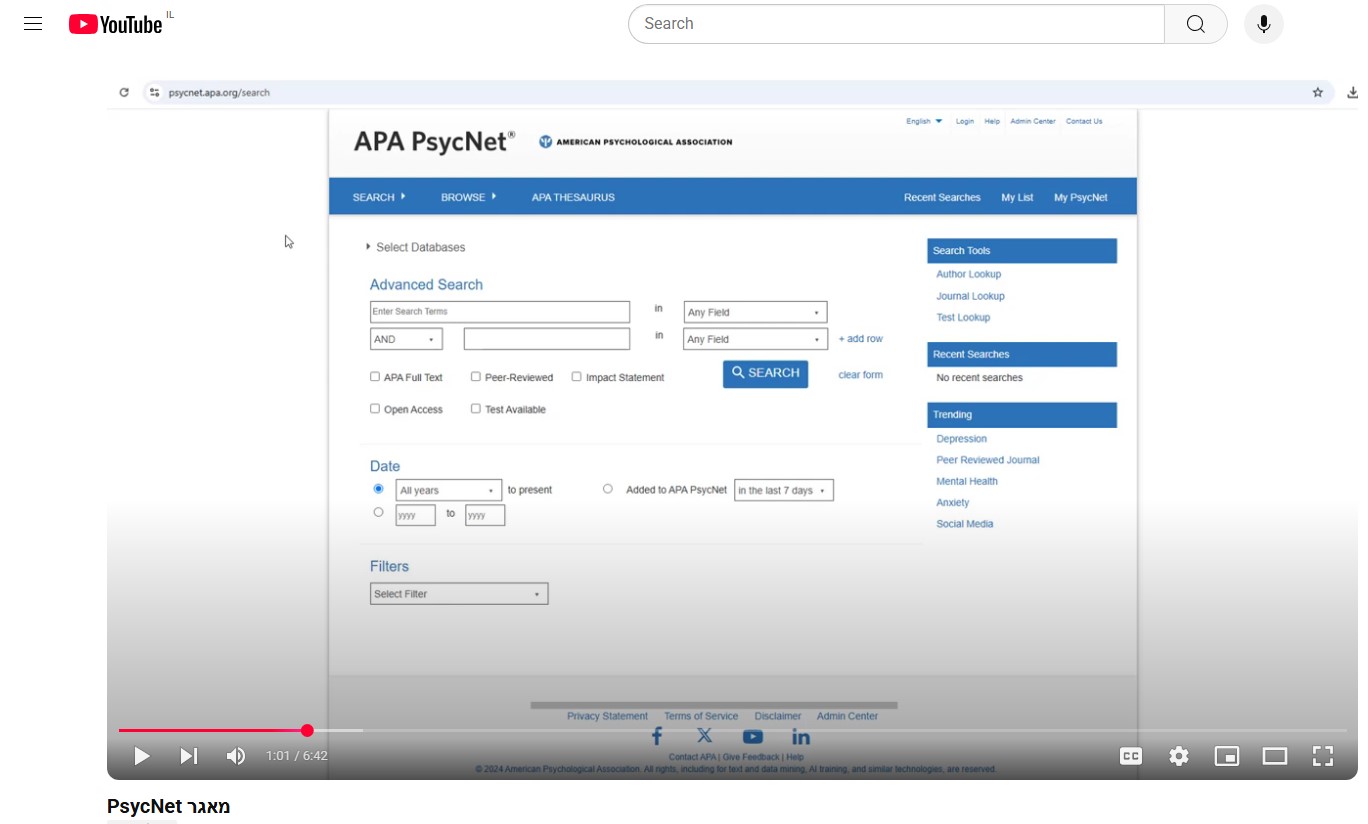Open the Privacy Statement footer link
Screen dimensions: 1368x824
tap(607, 716)
